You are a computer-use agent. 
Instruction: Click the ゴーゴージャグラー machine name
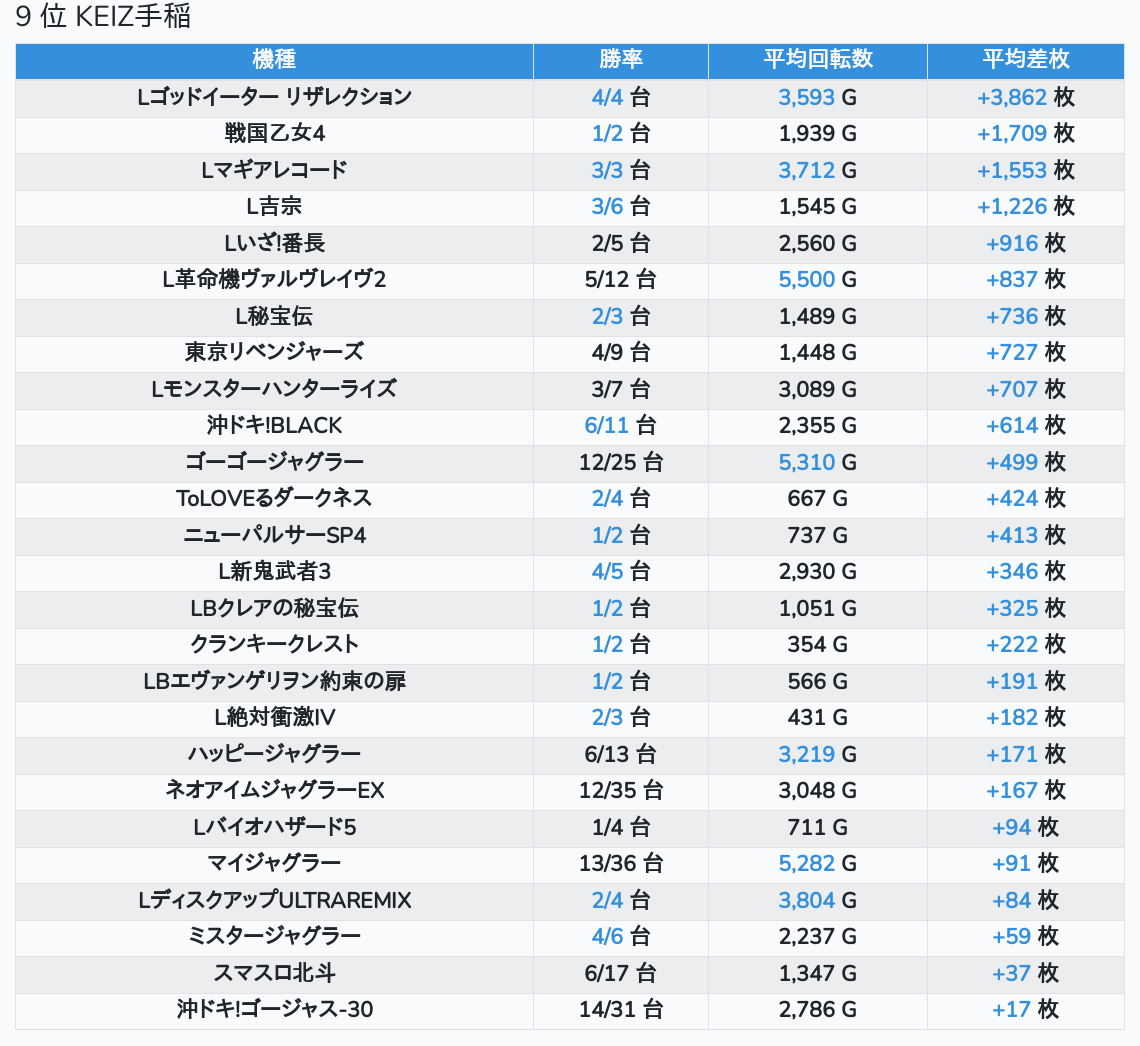[x=274, y=462]
